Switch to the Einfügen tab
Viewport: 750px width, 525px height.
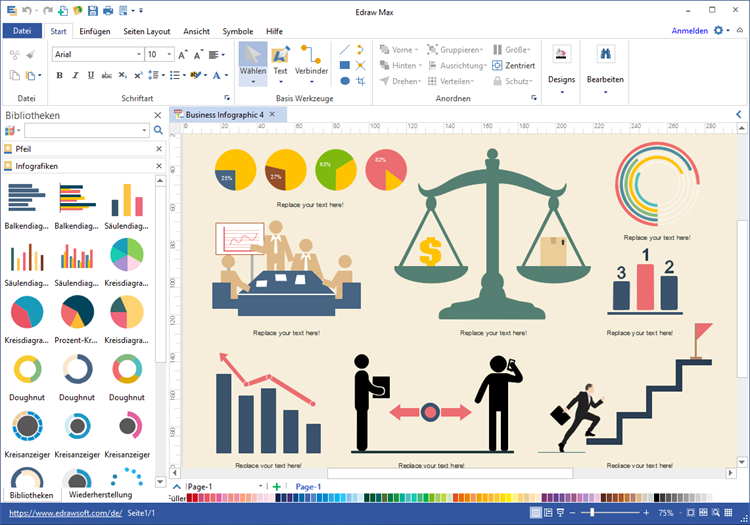tap(95, 31)
